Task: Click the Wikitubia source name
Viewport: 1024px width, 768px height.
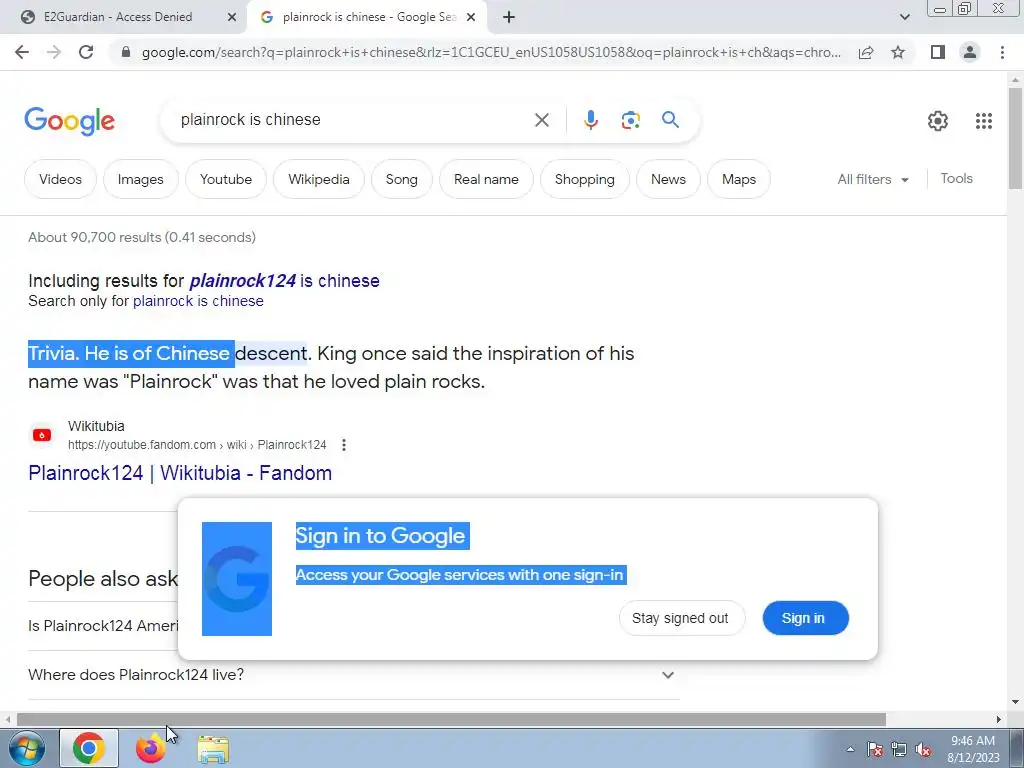Action: pos(96,426)
